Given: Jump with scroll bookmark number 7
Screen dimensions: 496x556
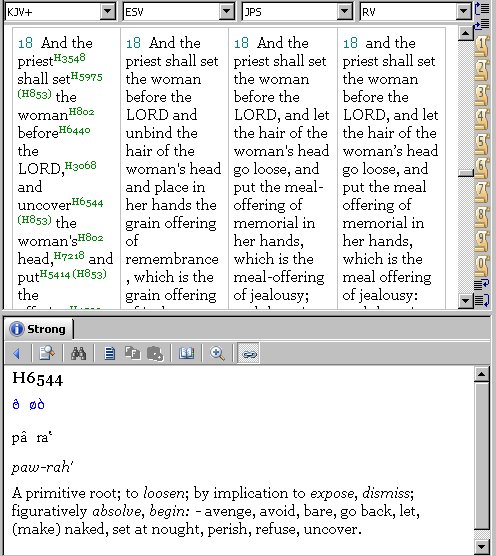Looking at the screenshot, I should (x=482, y=193).
